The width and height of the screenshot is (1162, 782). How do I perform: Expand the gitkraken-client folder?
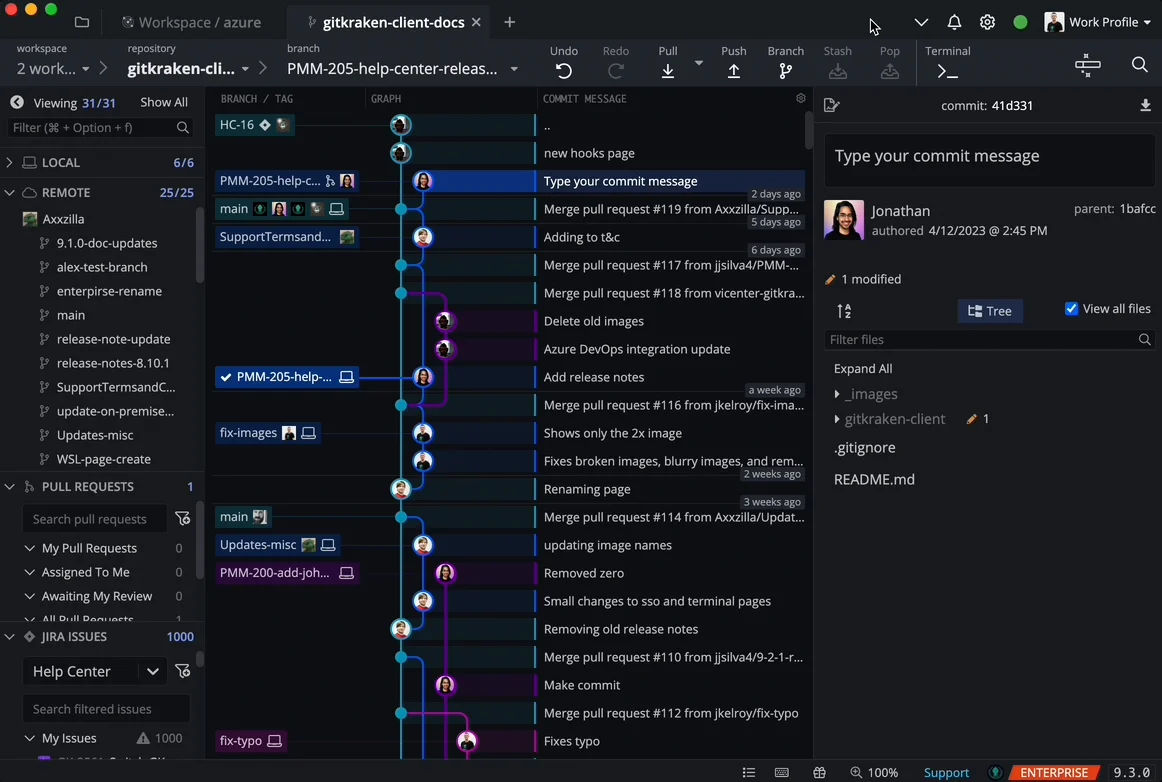pyautogui.click(x=837, y=420)
